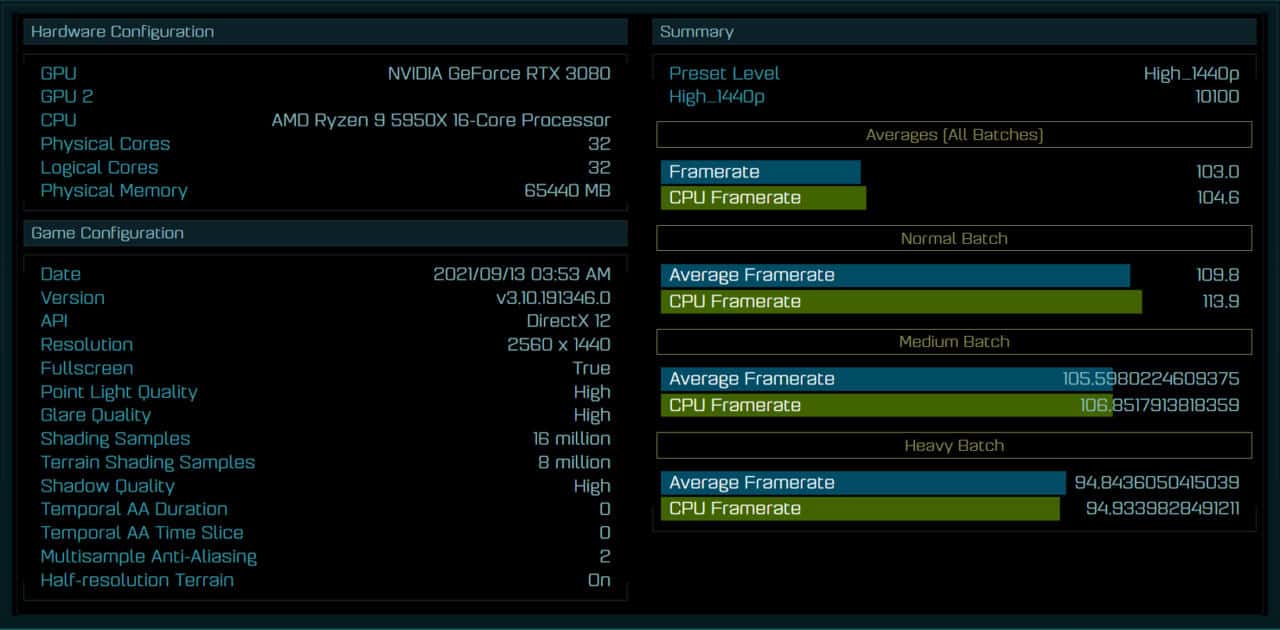Click the Framerate bar under Averages
The image size is (1280, 630).
pos(761,172)
